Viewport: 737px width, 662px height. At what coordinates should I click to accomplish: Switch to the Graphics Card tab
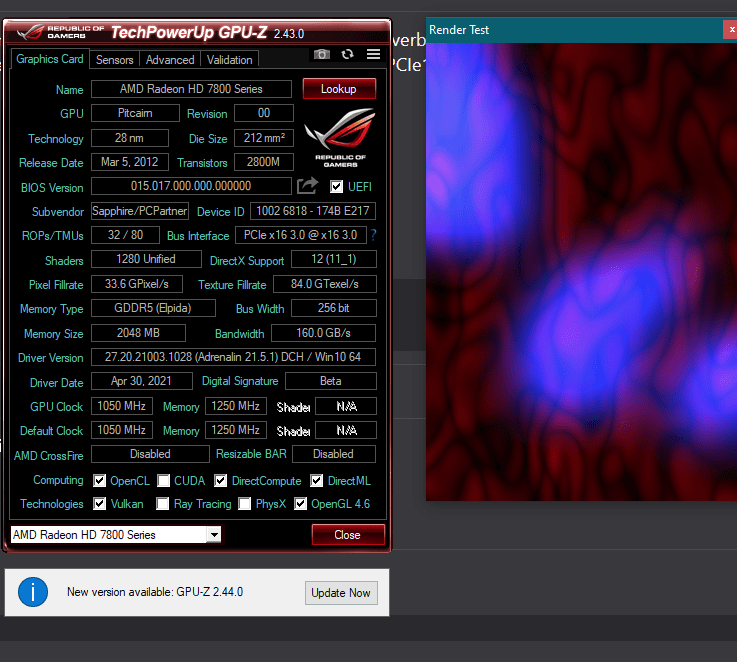pos(49,59)
